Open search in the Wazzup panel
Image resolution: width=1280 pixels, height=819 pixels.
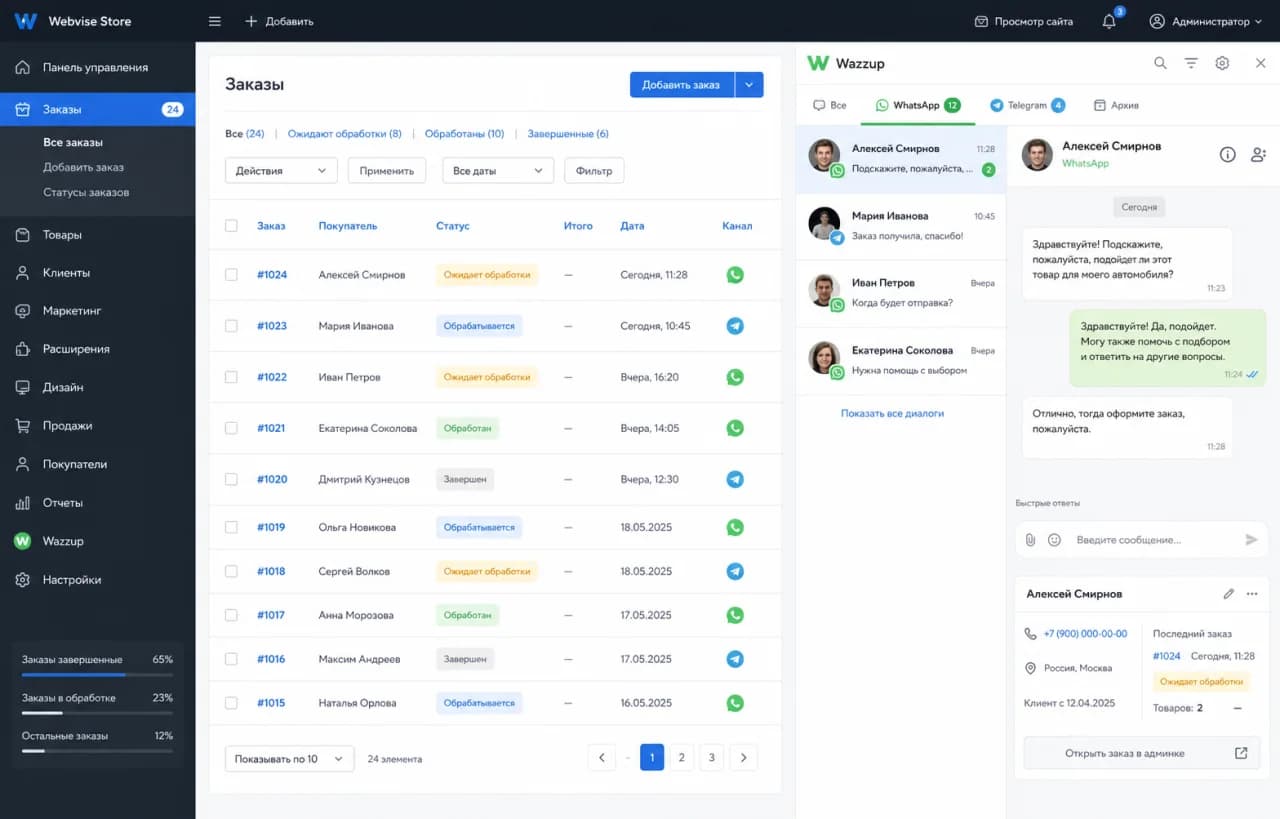1160,63
